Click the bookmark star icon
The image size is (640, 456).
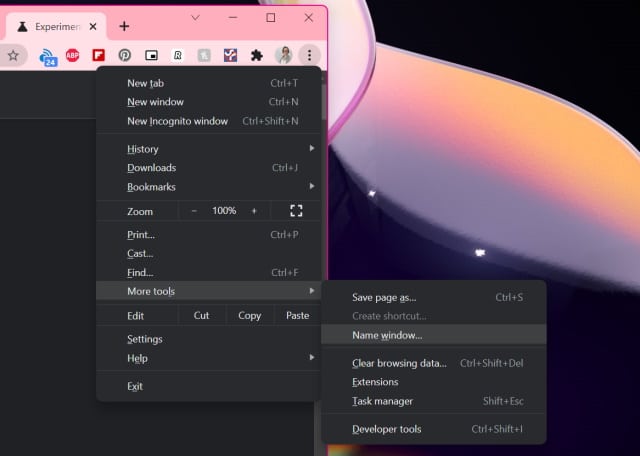point(13,56)
